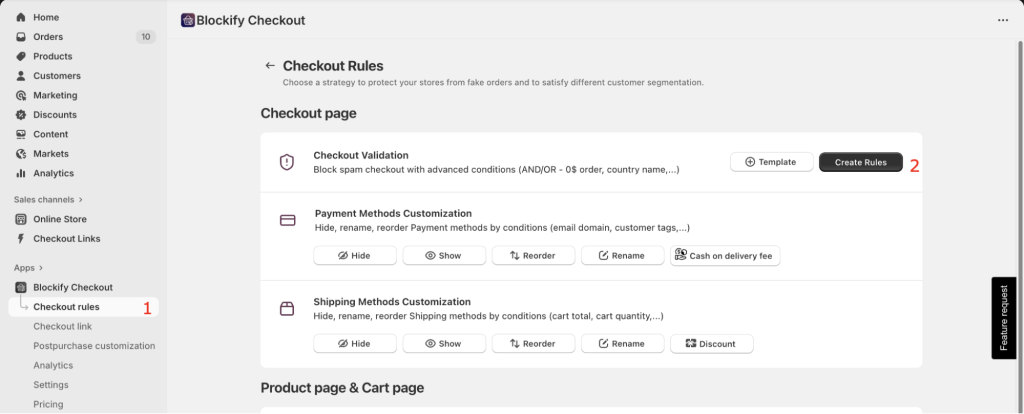Open the three-dot menu at top right
Screen dimensions: 1024x414
point(1003,20)
